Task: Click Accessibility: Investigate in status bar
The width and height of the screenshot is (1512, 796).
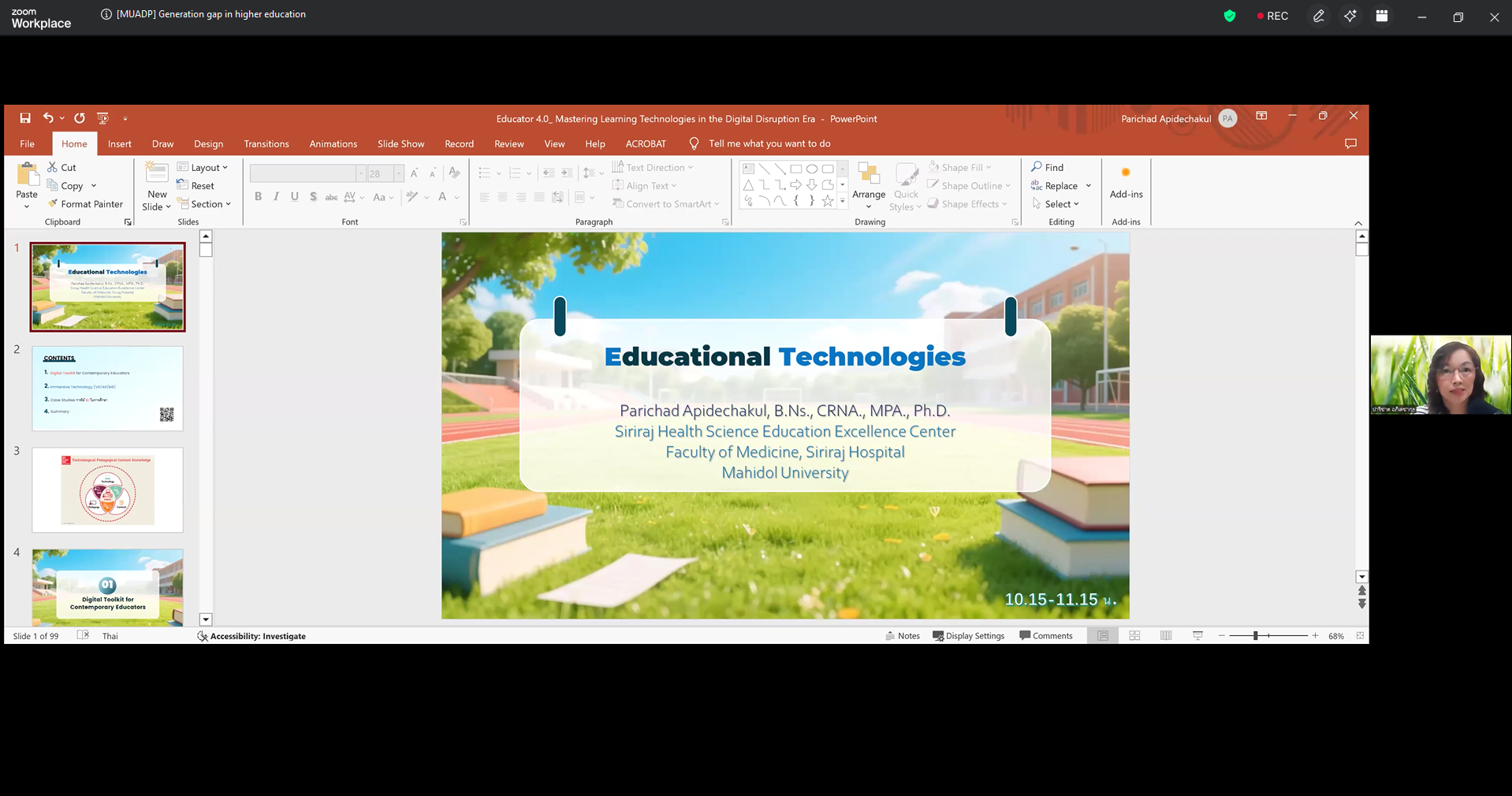Action: [251, 636]
